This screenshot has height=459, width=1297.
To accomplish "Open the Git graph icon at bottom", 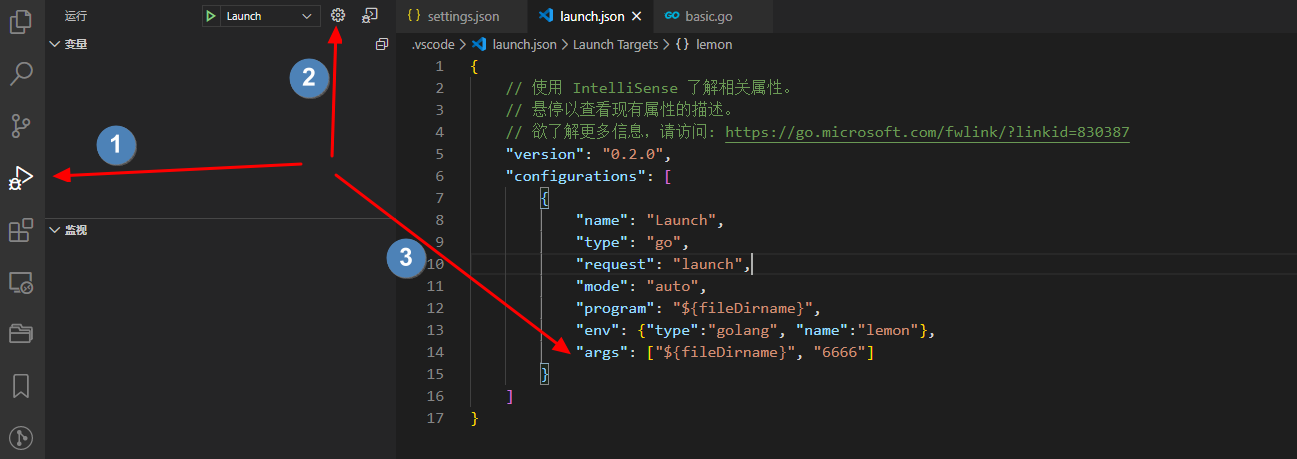I will pos(21,437).
